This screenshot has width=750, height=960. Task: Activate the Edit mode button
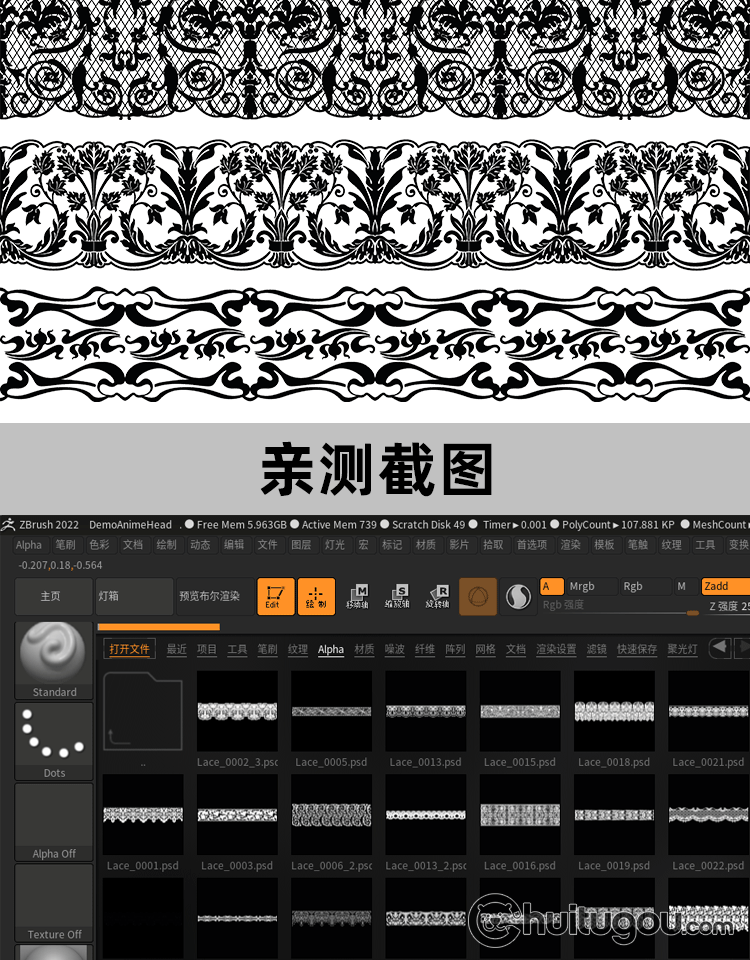(275, 596)
